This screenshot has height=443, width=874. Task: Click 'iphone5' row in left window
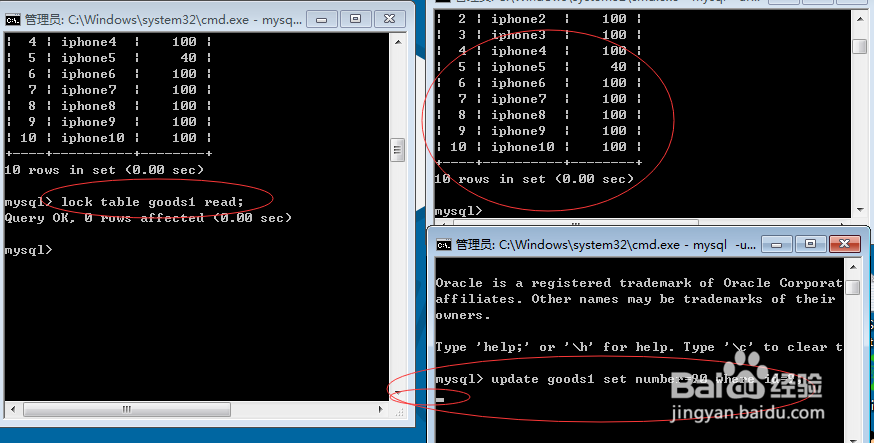point(109,58)
